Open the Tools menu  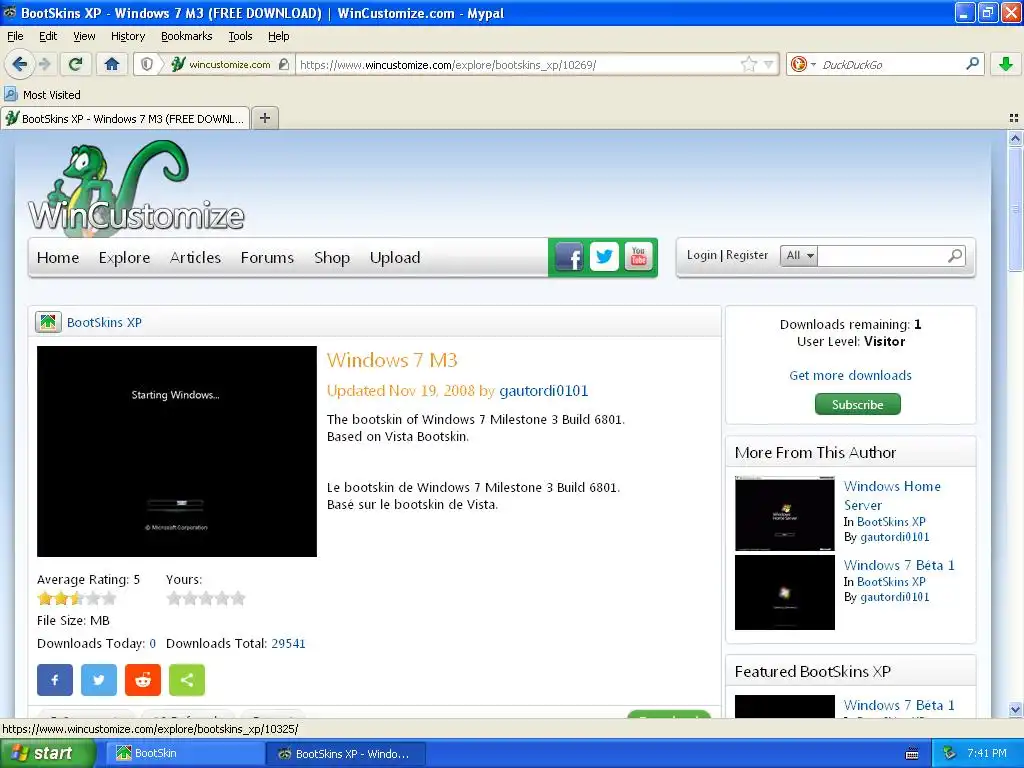240,36
